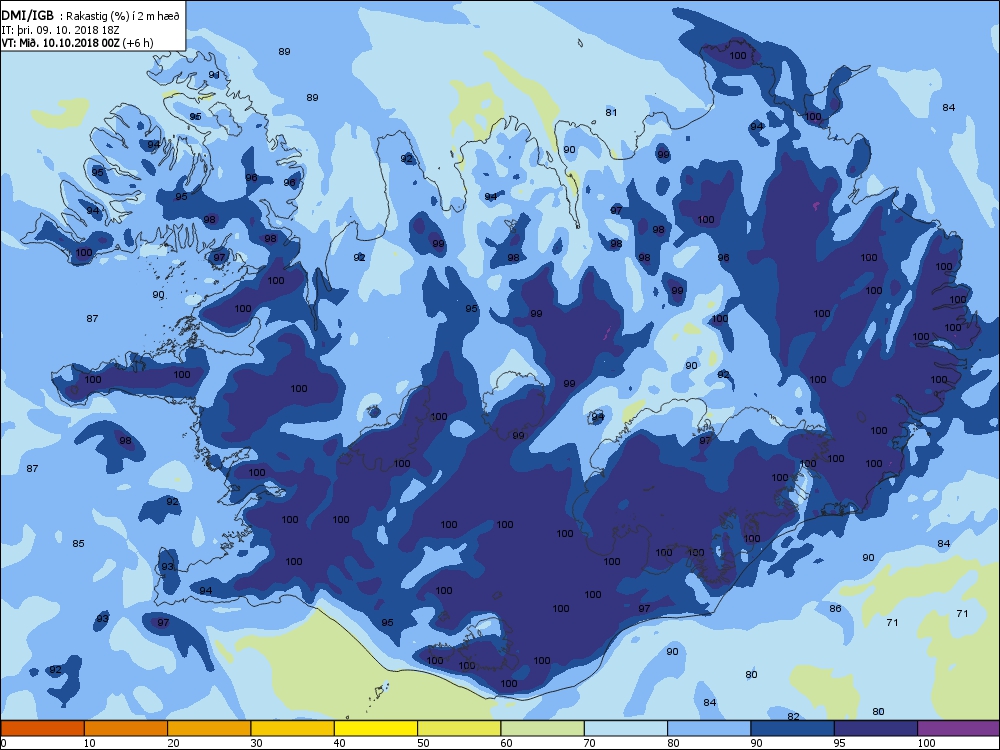
Task: Click the legend tick label 30
Action: 256,743
